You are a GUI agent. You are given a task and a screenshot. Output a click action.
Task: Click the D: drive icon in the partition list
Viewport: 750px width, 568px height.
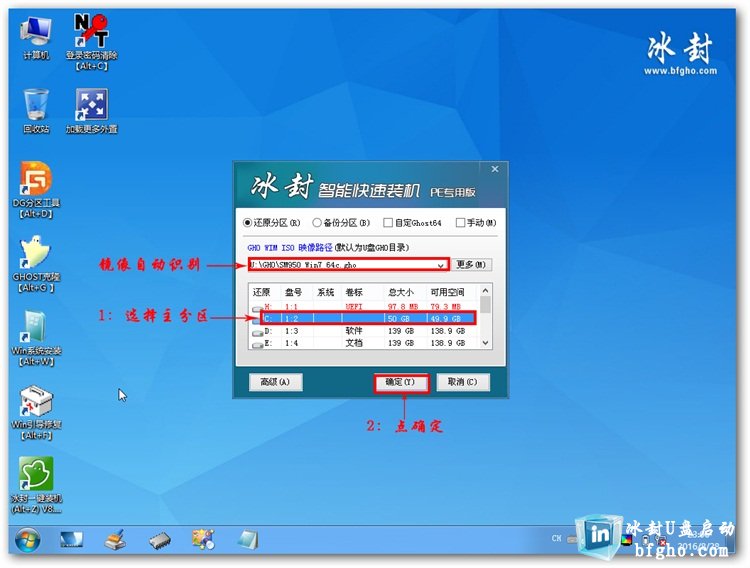[257, 332]
